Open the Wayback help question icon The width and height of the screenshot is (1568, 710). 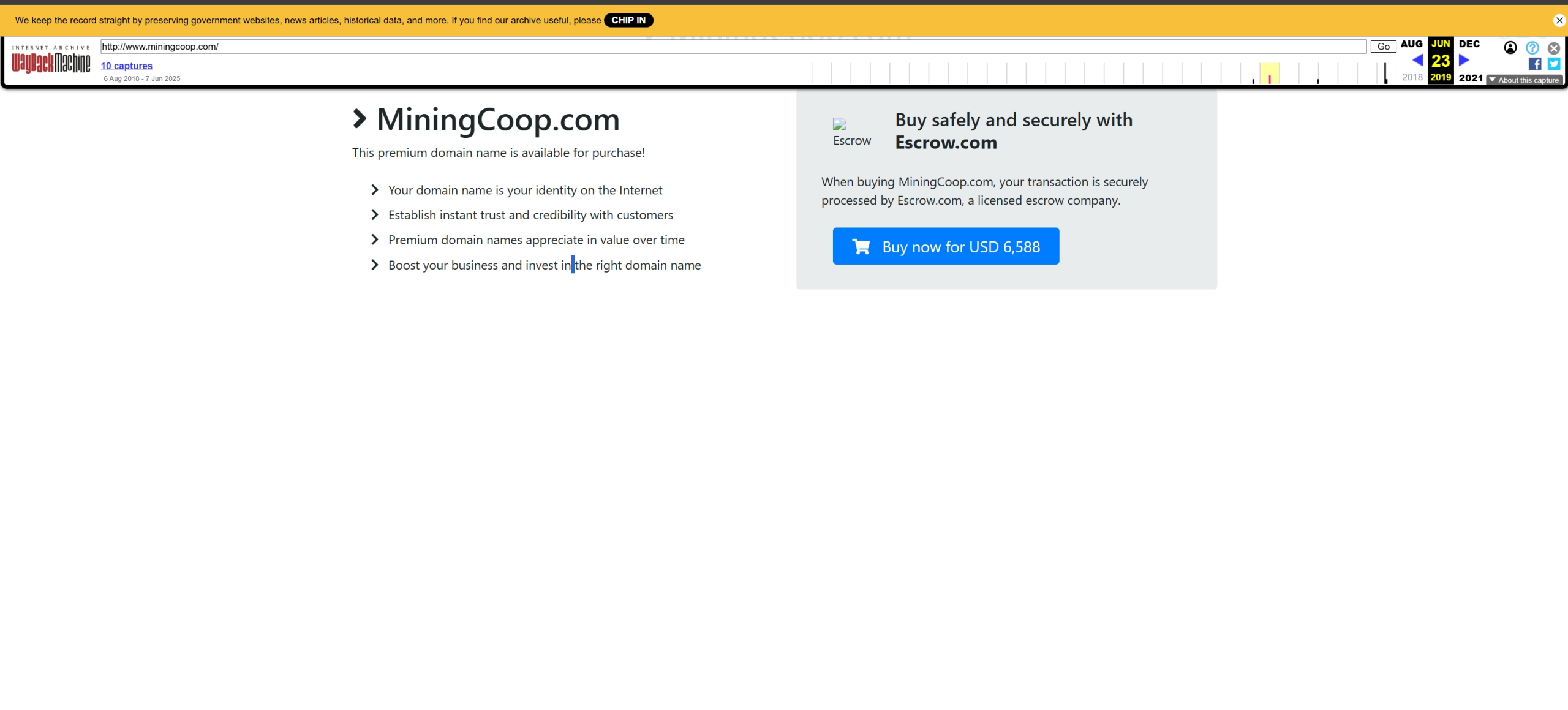[1532, 48]
